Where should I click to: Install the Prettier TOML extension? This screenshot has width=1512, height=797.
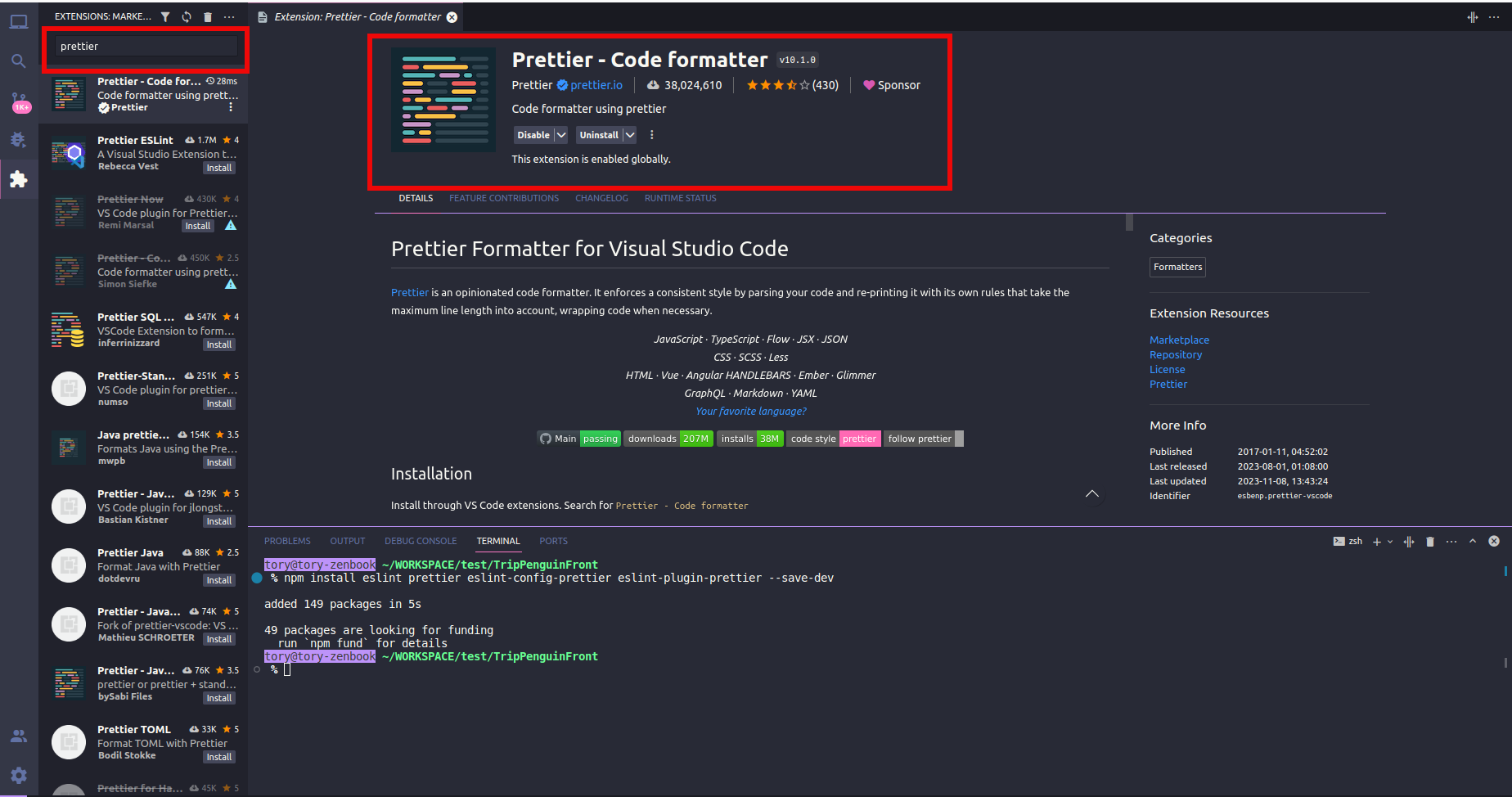[219, 757]
